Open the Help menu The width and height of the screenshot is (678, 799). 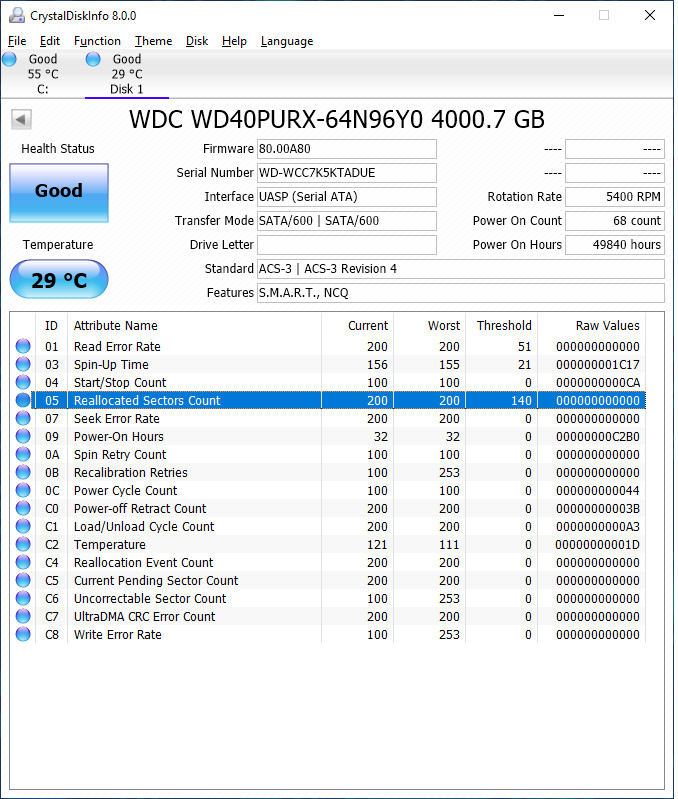[234, 41]
